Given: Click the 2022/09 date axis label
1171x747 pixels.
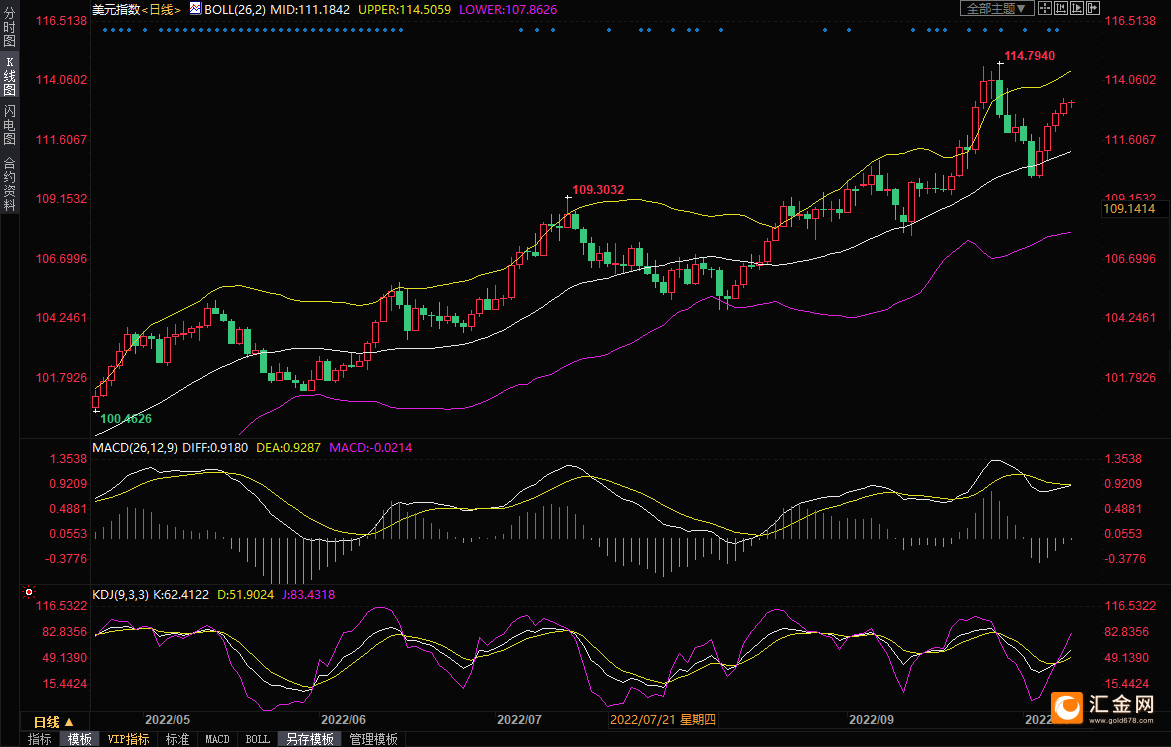Looking at the screenshot, I should (872, 719).
